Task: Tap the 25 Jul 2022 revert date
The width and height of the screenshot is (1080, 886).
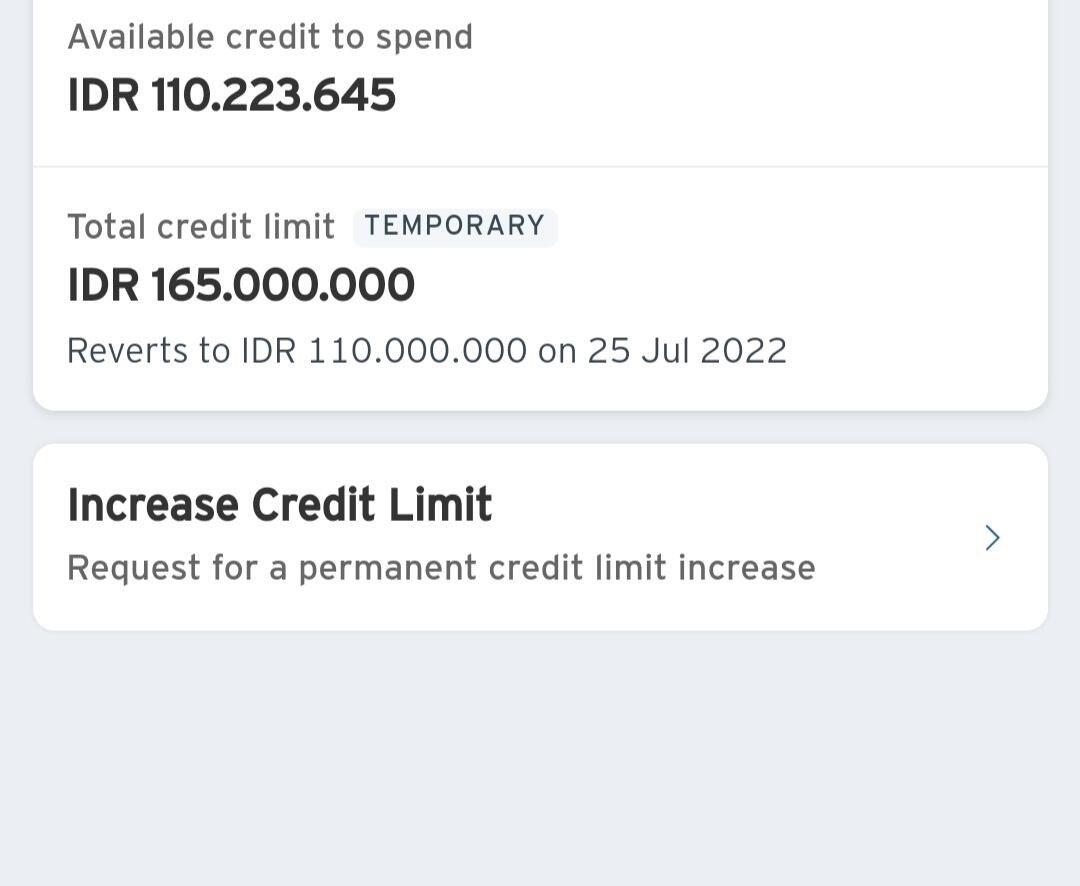Action: (687, 351)
